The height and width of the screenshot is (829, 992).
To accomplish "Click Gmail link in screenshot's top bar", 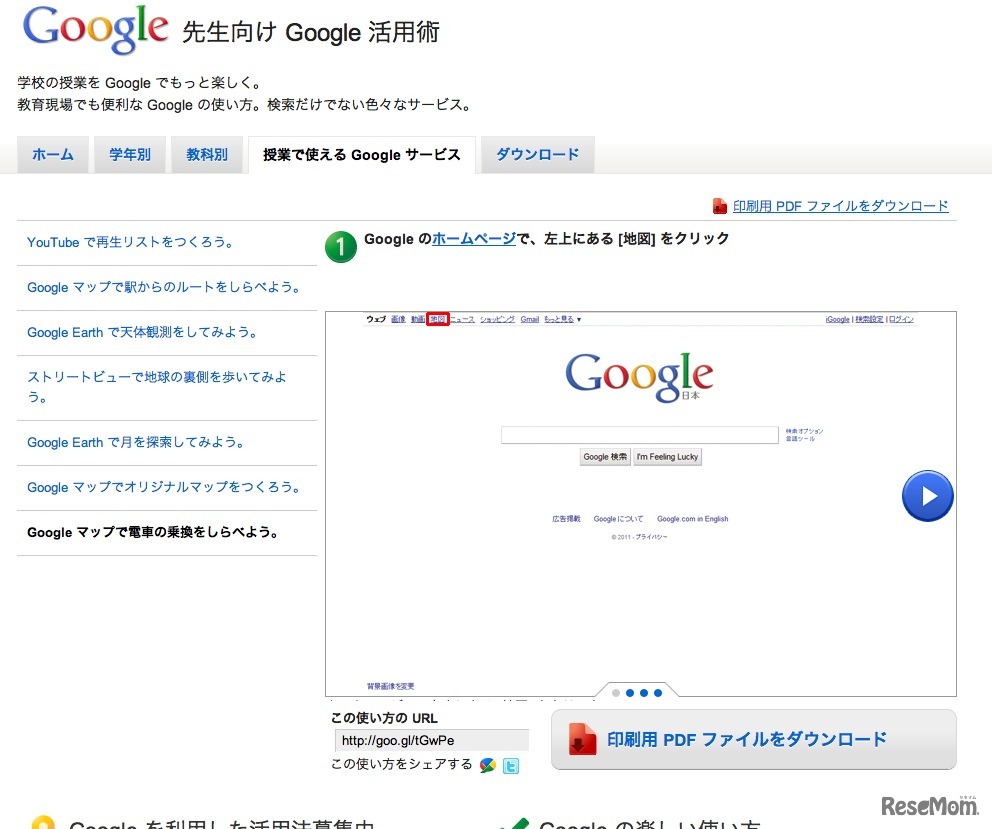I will [x=530, y=320].
